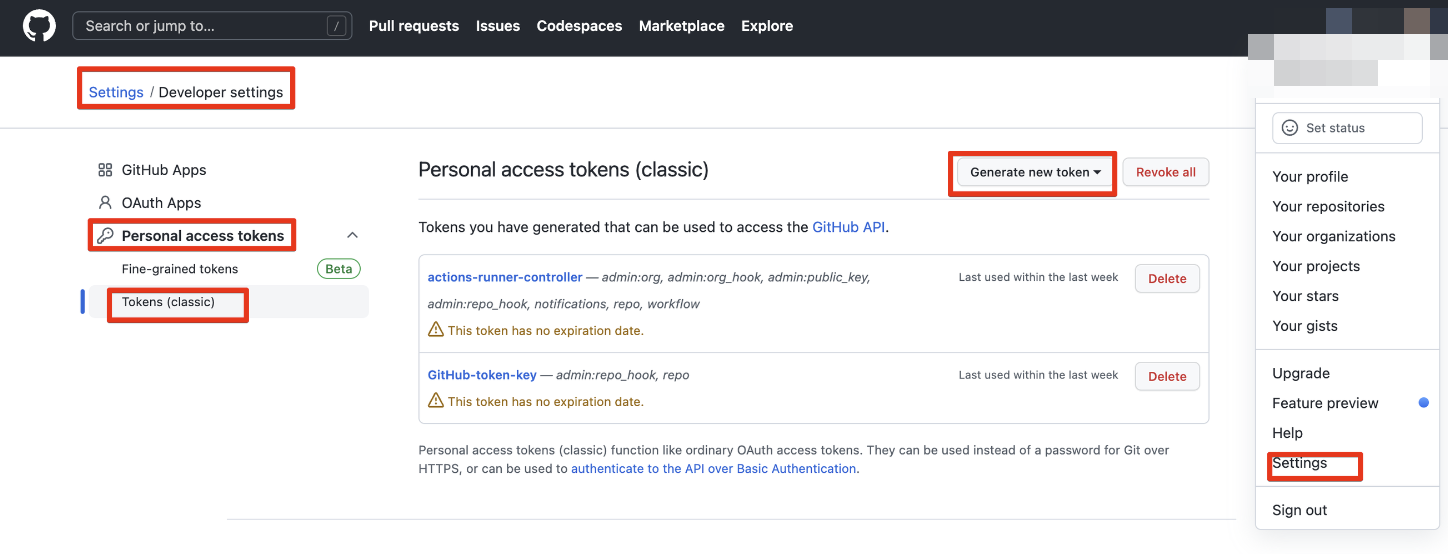Viewport: 1448px width, 554px height.
Task: Follow the Settings breadcrumb link
Action: (x=116, y=92)
